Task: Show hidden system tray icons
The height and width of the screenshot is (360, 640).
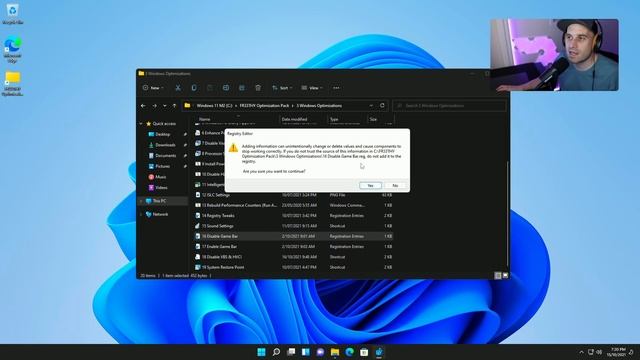Action: [581, 352]
